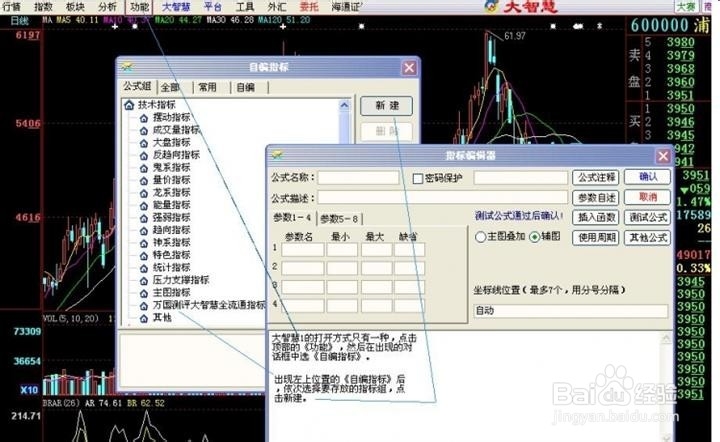Click the 插入函数 button

pos(596,217)
